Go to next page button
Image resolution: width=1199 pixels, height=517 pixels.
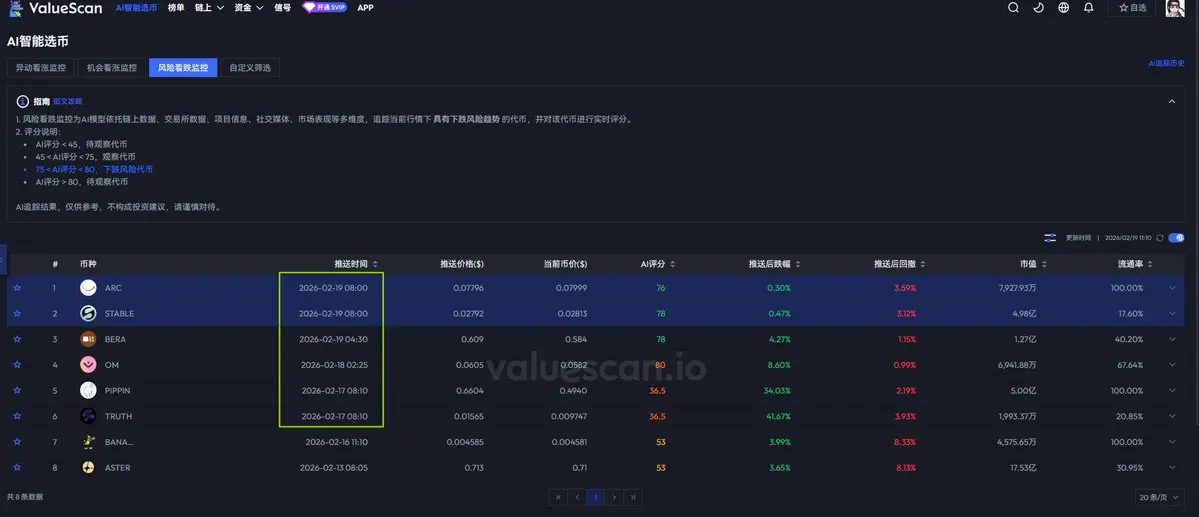click(614, 497)
